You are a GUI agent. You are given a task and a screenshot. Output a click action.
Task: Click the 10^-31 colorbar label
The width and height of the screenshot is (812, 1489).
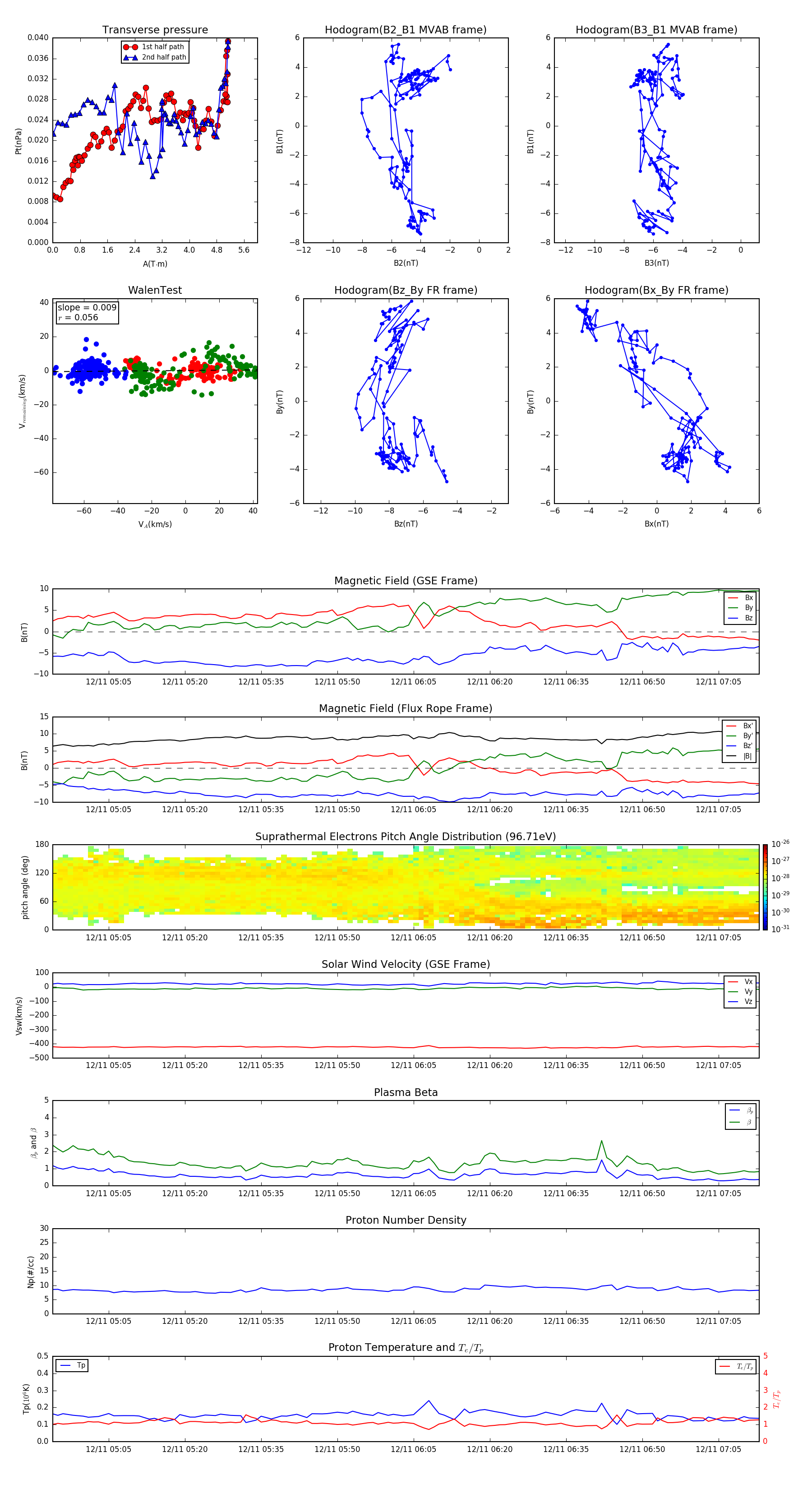click(x=780, y=929)
